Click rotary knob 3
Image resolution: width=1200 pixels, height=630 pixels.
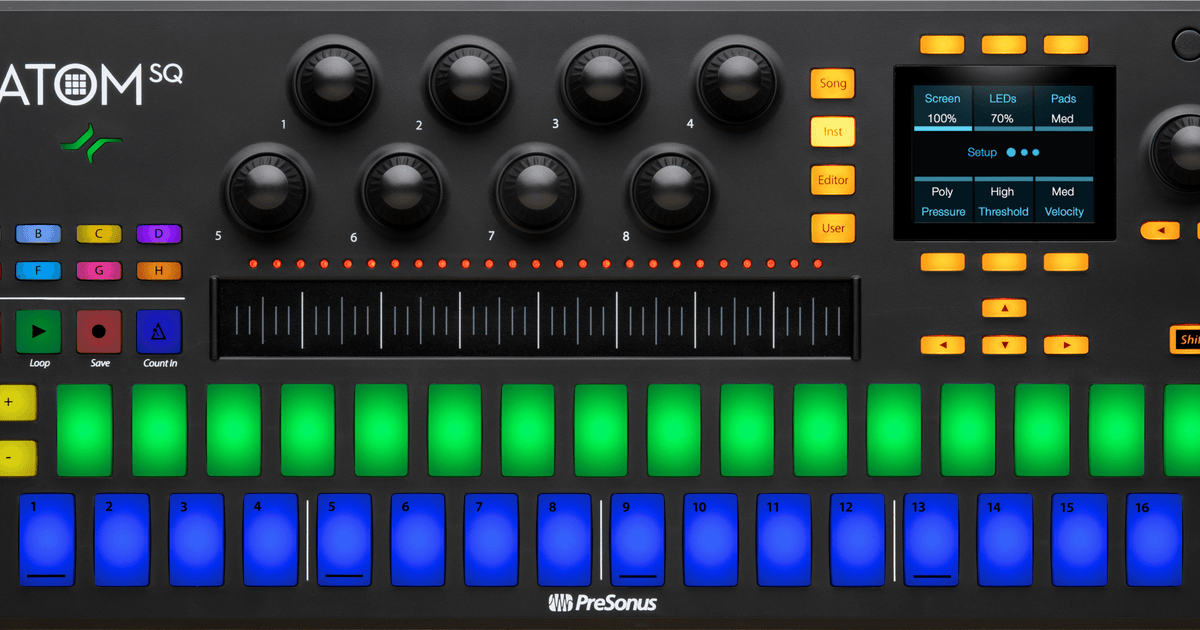605,82
